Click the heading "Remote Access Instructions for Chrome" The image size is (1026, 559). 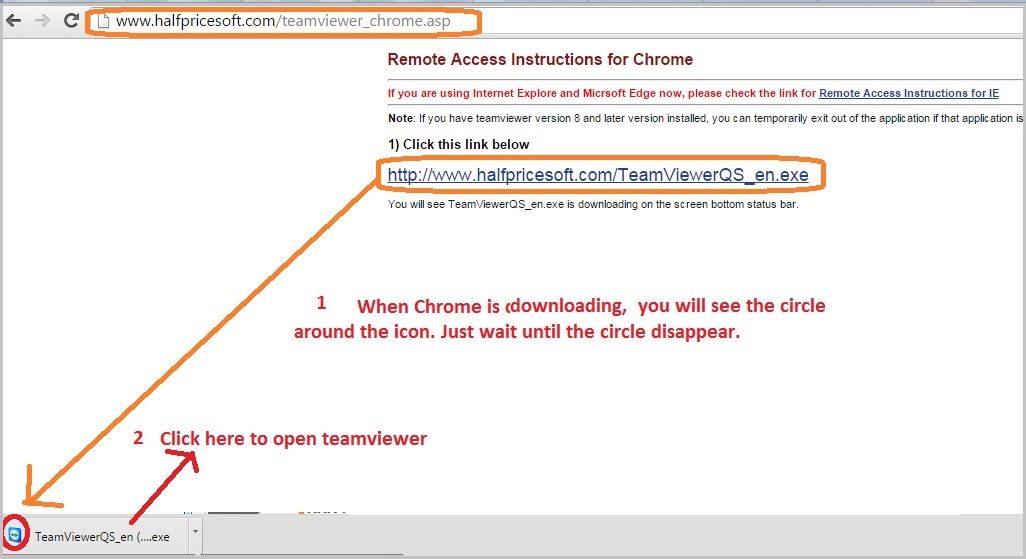(x=540, y=59)
